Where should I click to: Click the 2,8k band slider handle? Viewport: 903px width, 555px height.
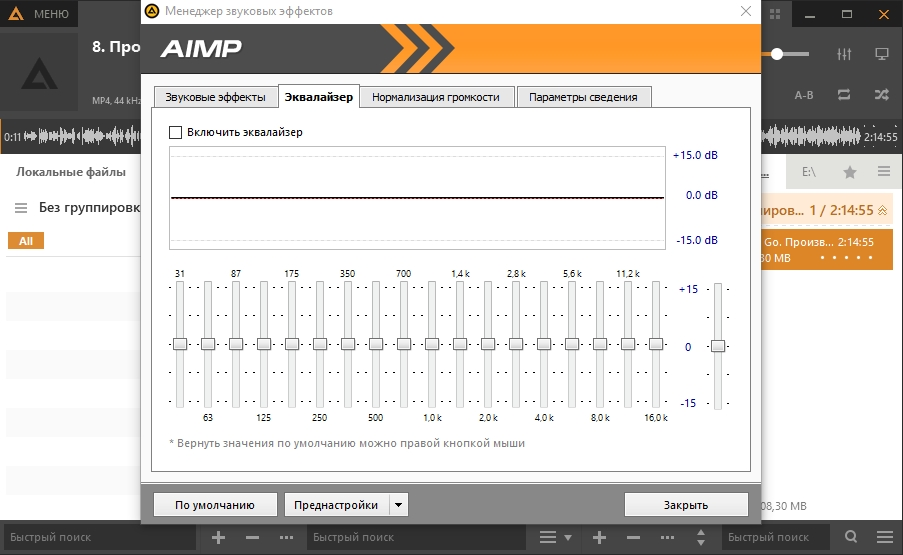[516, 344]
